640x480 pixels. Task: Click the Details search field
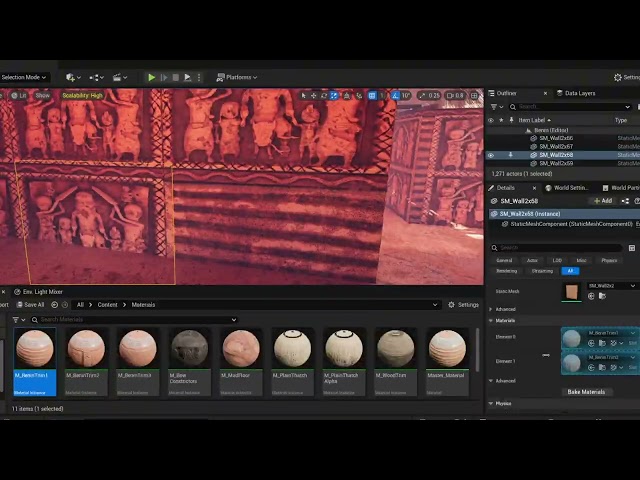pos(556,248)
